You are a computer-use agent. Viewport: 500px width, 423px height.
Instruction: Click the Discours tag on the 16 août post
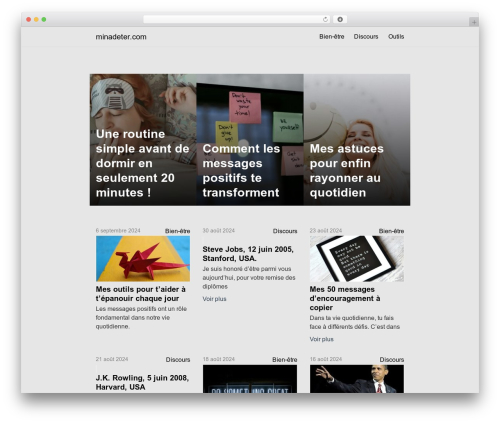pos(392,360)
